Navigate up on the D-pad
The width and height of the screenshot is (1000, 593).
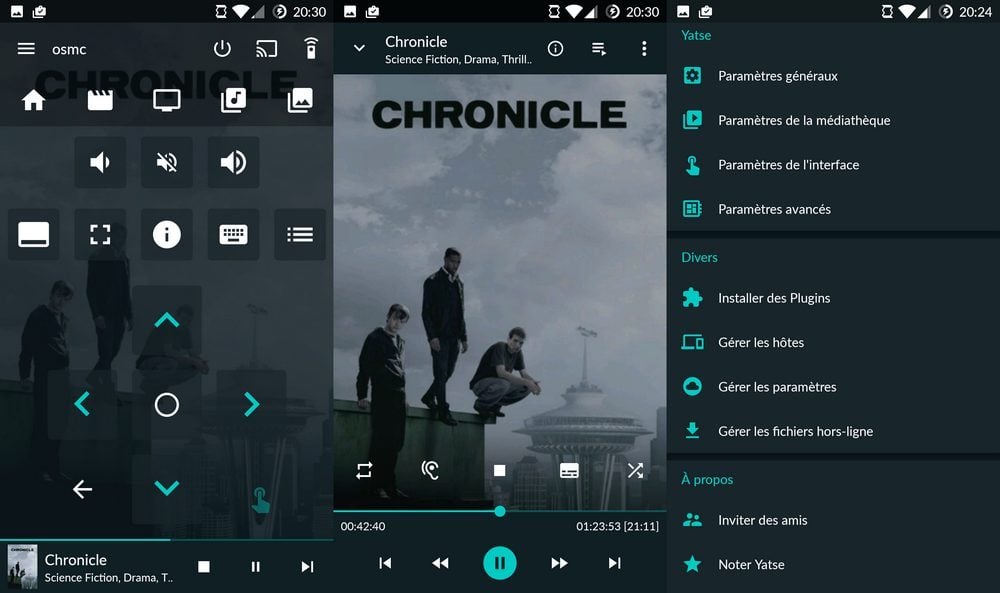166,320
